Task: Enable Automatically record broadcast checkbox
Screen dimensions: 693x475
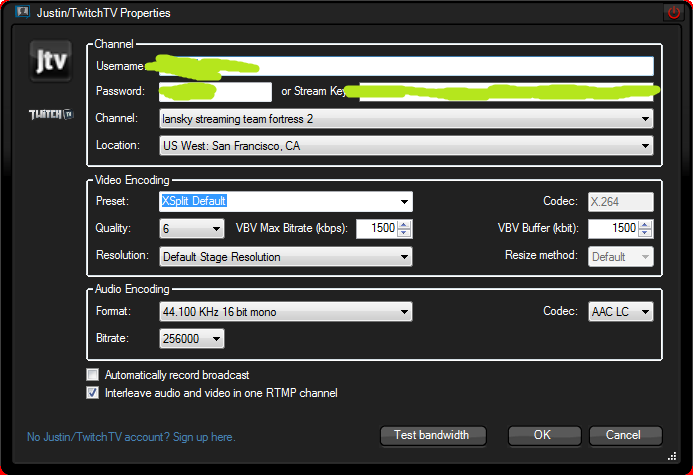Action: (x=92, y=375)
